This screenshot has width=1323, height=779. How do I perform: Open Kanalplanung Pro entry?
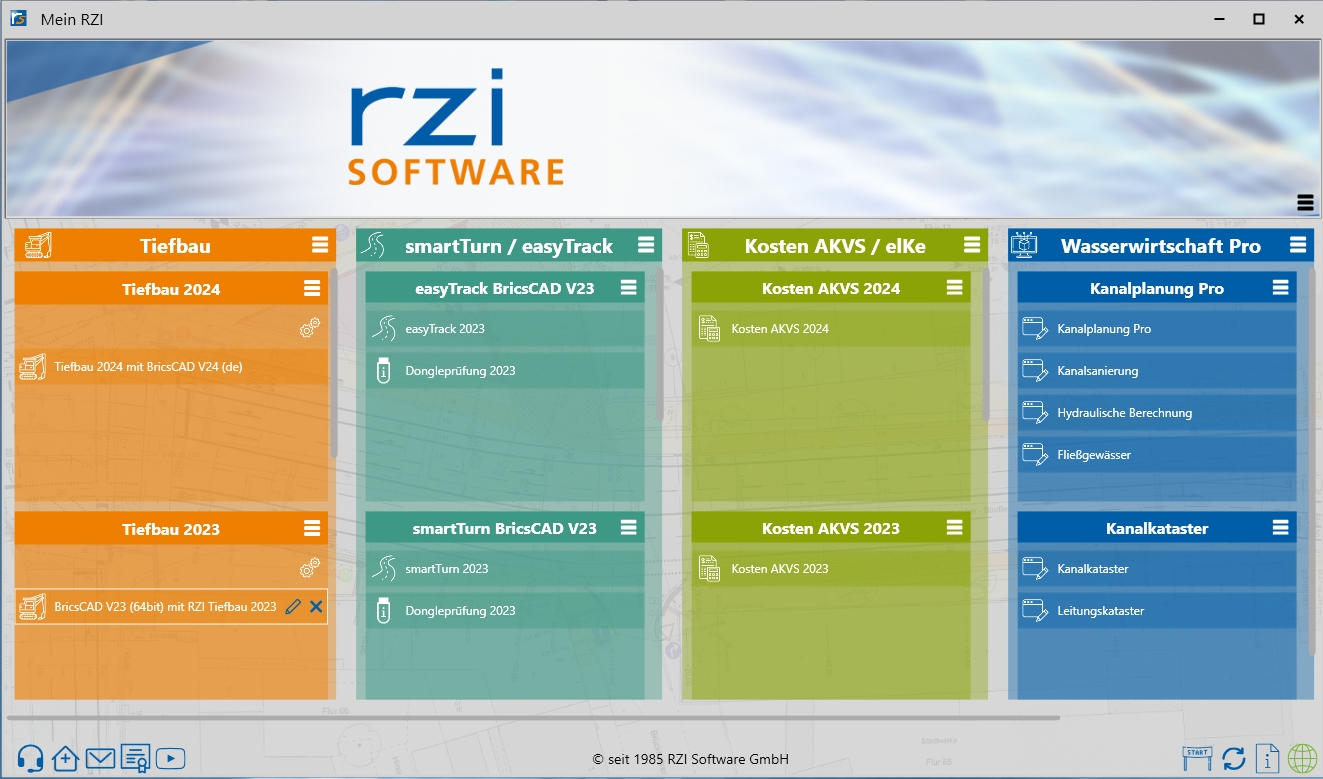tap(1157, 328)
